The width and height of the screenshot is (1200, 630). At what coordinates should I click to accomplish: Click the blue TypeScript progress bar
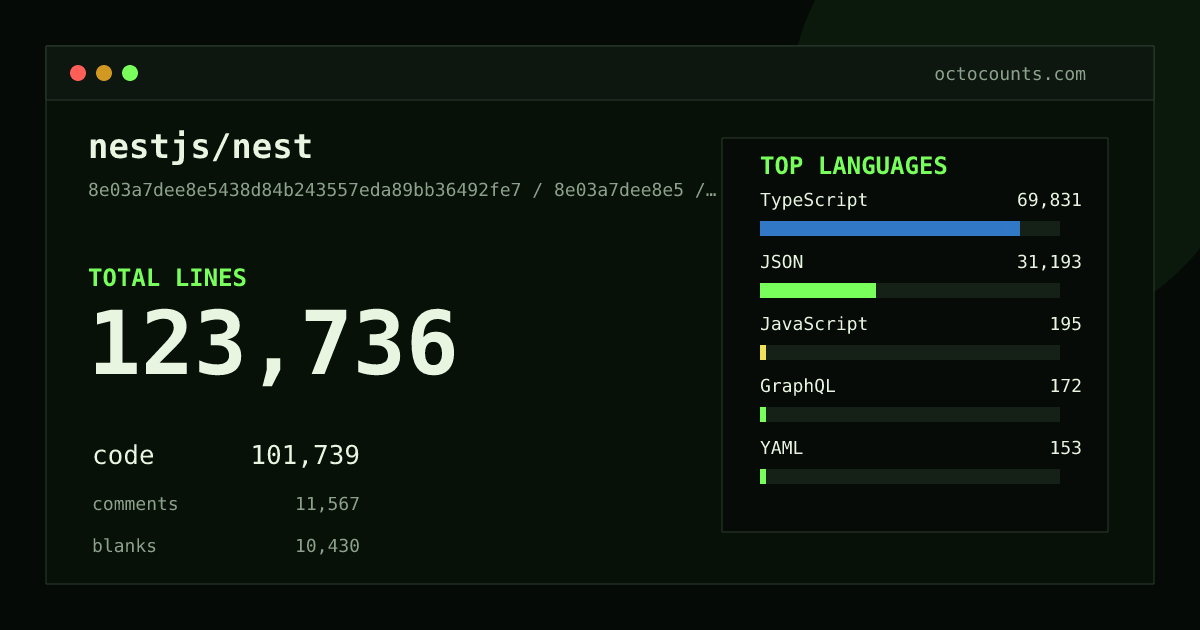click(890, 228)
